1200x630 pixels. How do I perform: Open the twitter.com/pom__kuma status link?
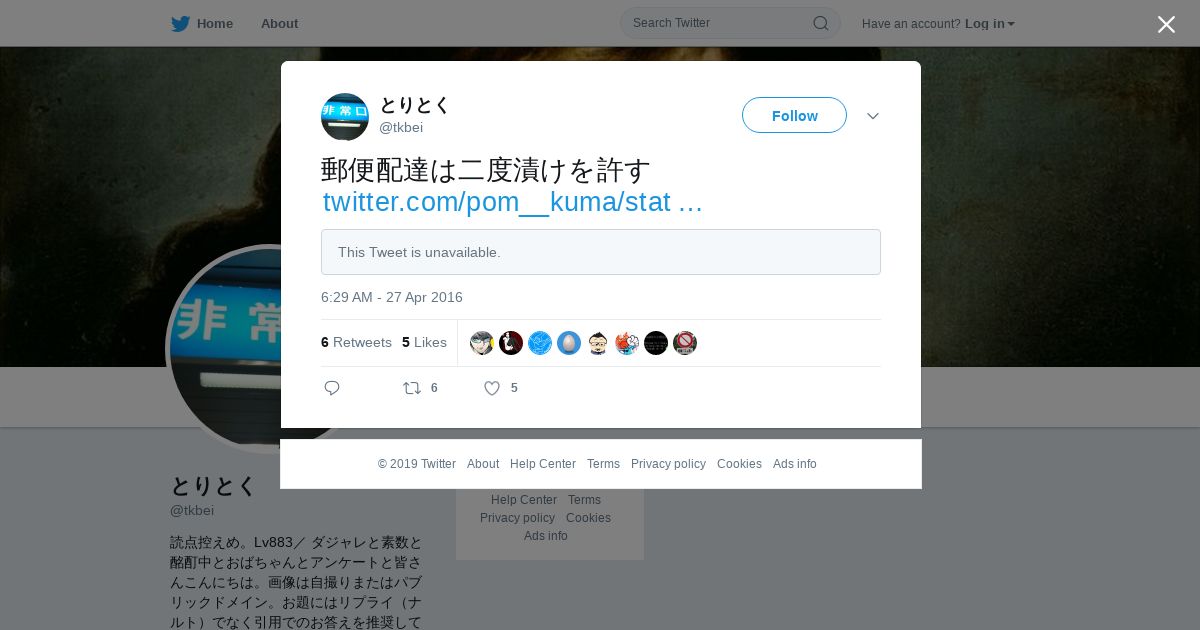coord(512,202)
